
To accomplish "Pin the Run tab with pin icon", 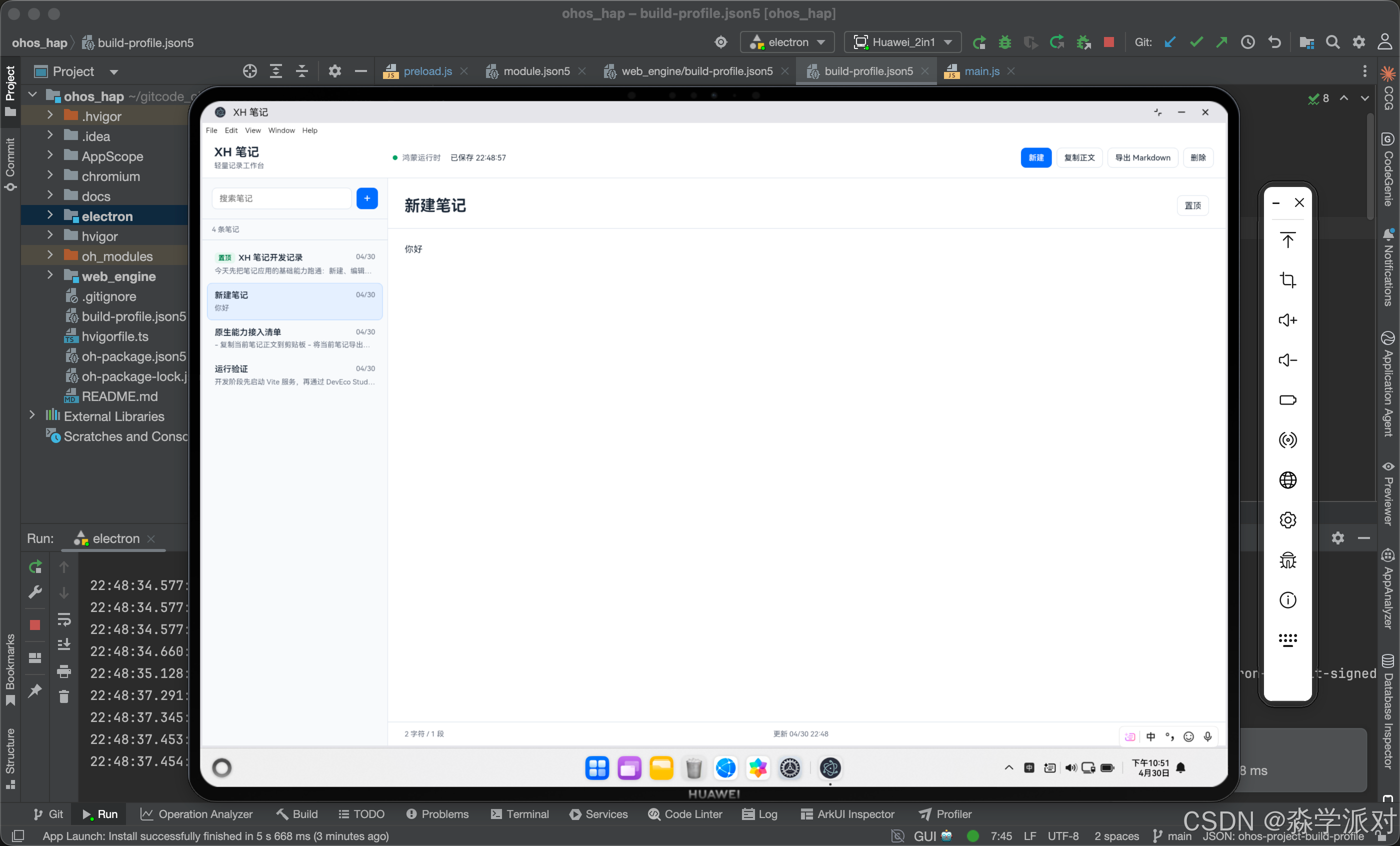I will [35, 690].
